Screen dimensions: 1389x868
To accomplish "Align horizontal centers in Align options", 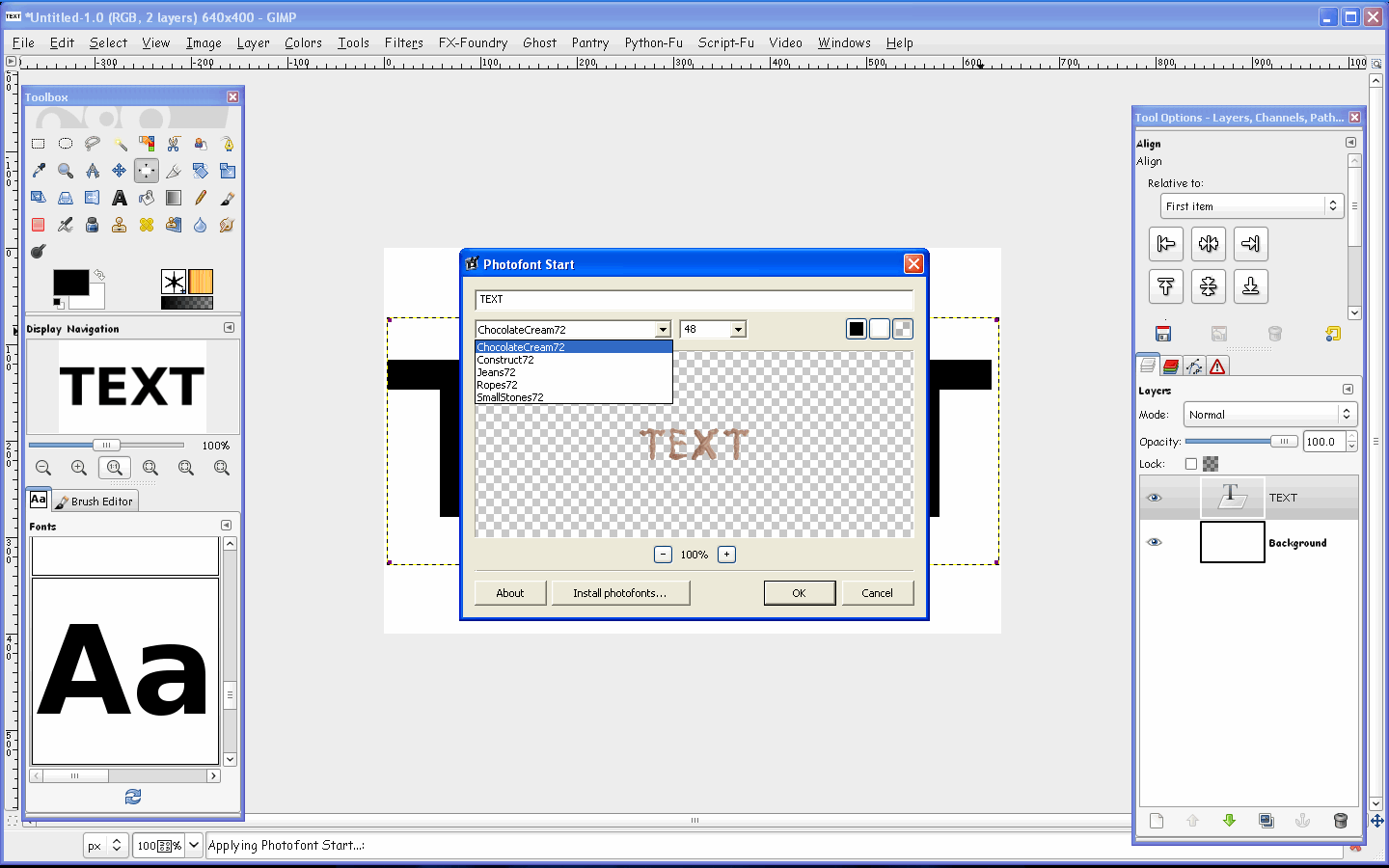I will click(1209, 244).
